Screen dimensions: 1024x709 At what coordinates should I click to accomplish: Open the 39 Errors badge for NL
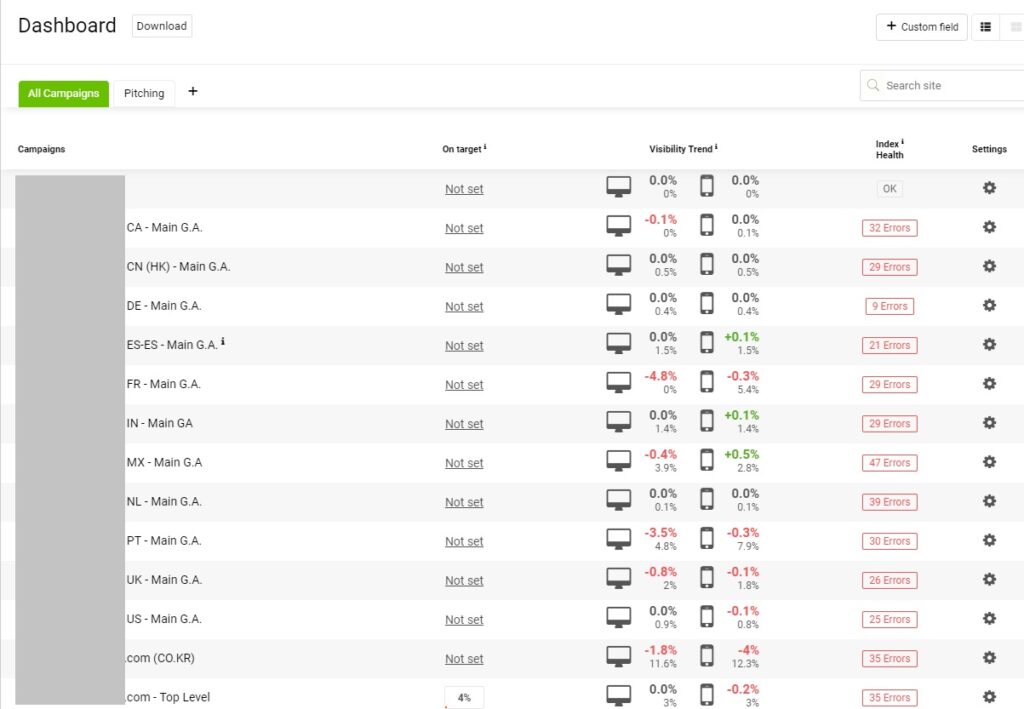click(x=889, y=502)
